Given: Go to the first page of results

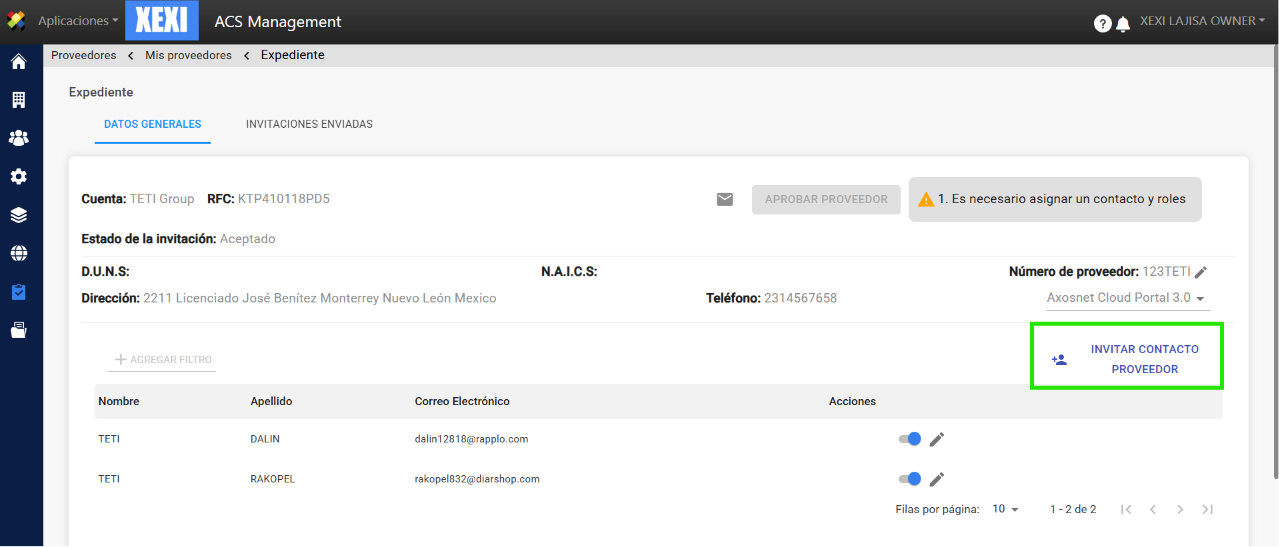Looking at the screenshot, I should [x=1126, y=509].
